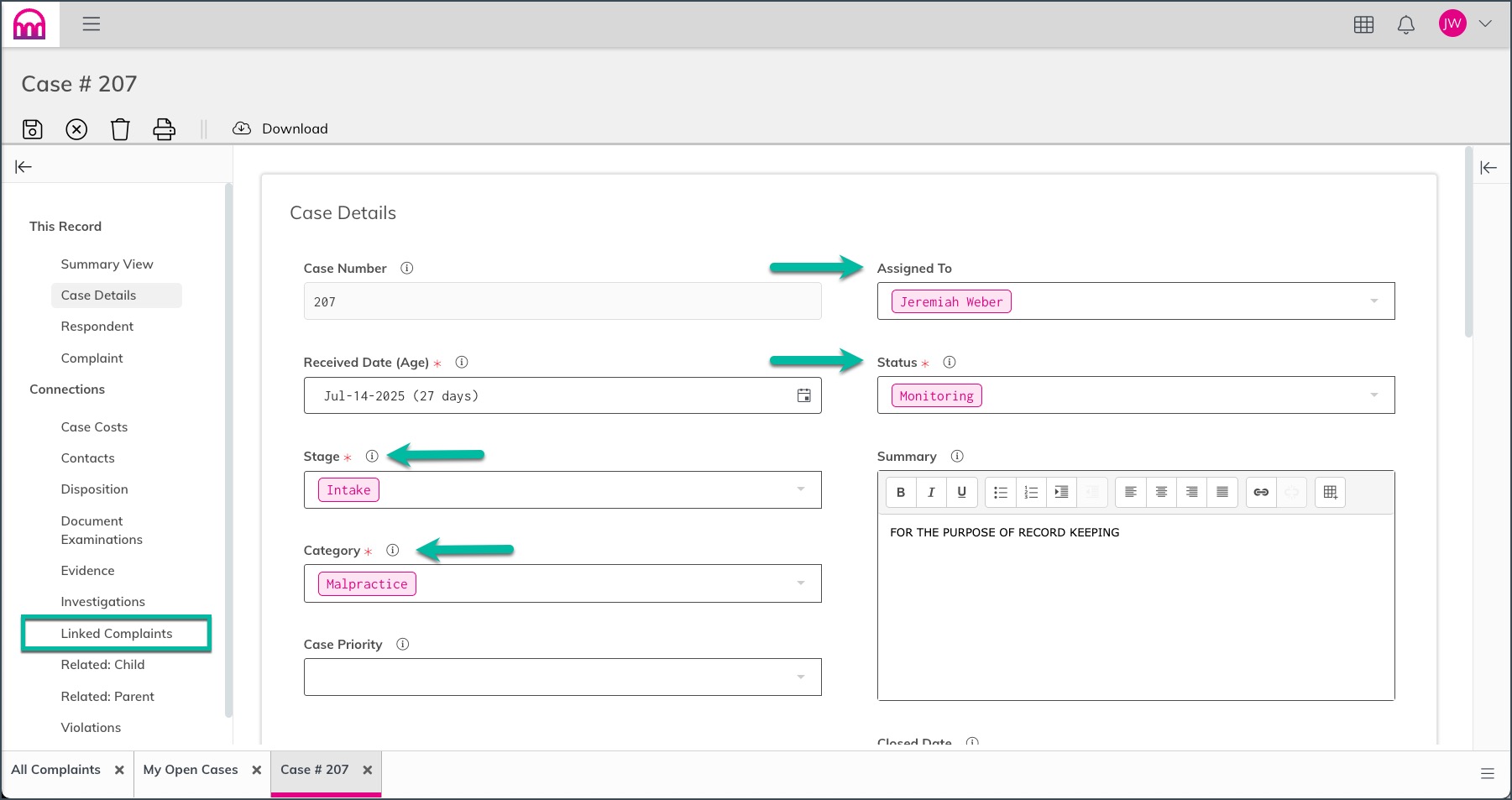Insert numbered list in Summary
Image resolution: width=1512 pixels, height=800 pixels.
point(1031,493)
